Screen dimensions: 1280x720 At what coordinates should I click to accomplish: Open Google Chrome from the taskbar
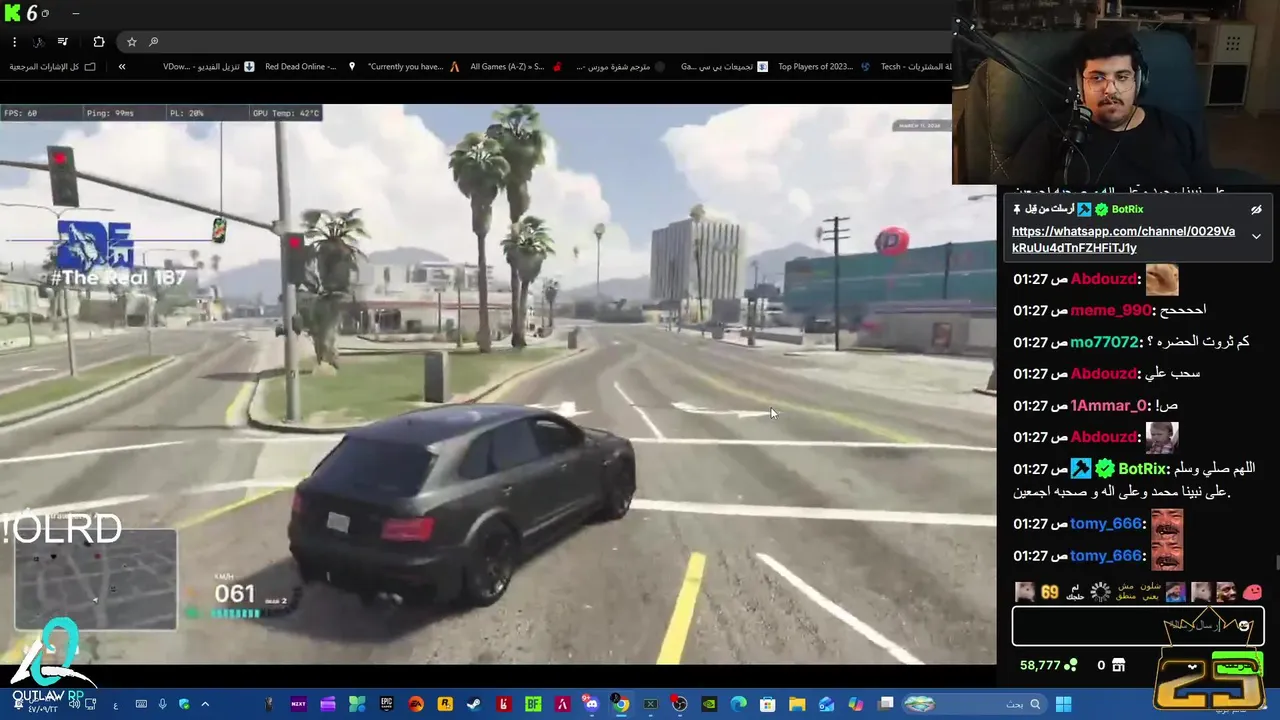621,704
